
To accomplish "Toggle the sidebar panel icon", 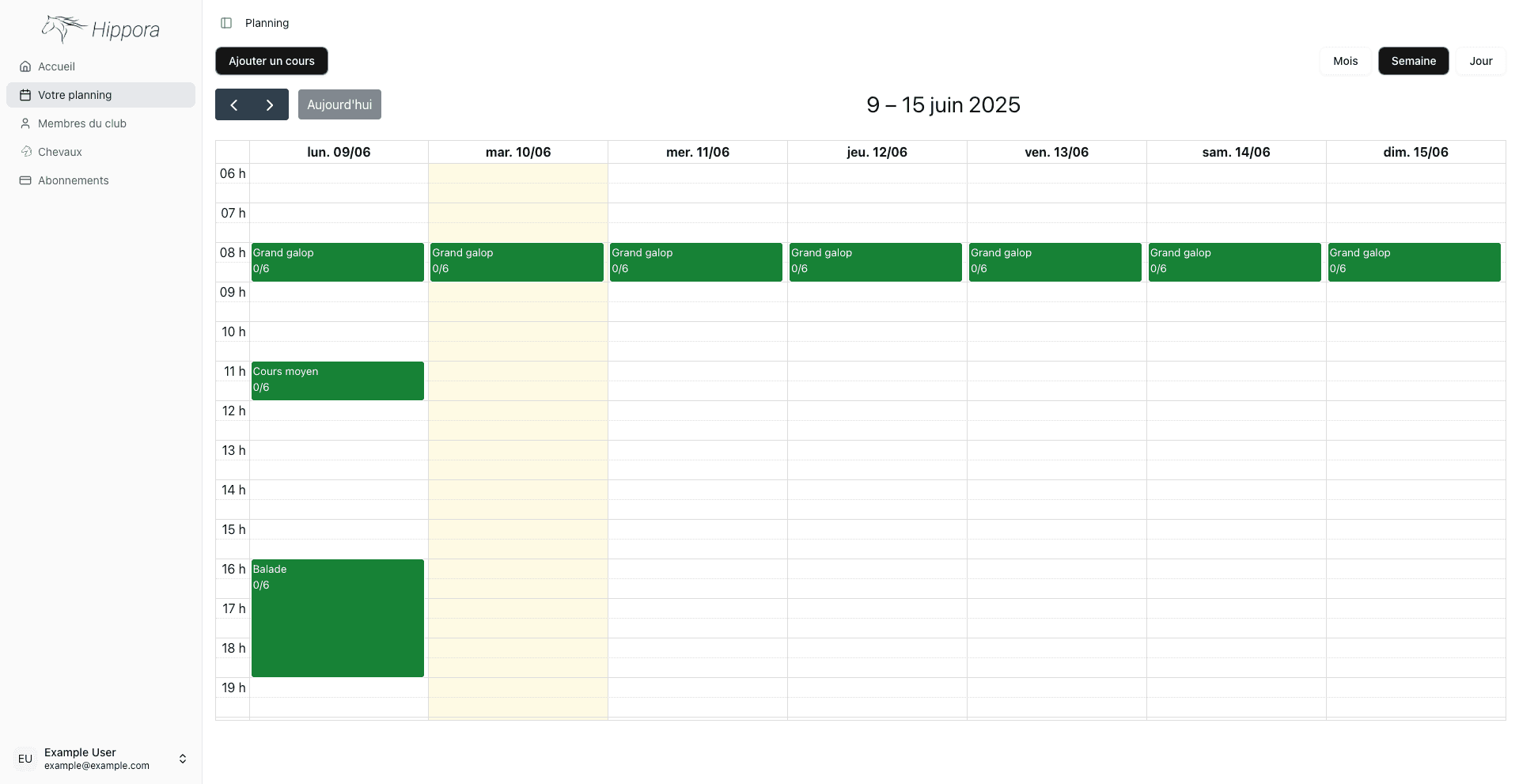I will (226, 23).
